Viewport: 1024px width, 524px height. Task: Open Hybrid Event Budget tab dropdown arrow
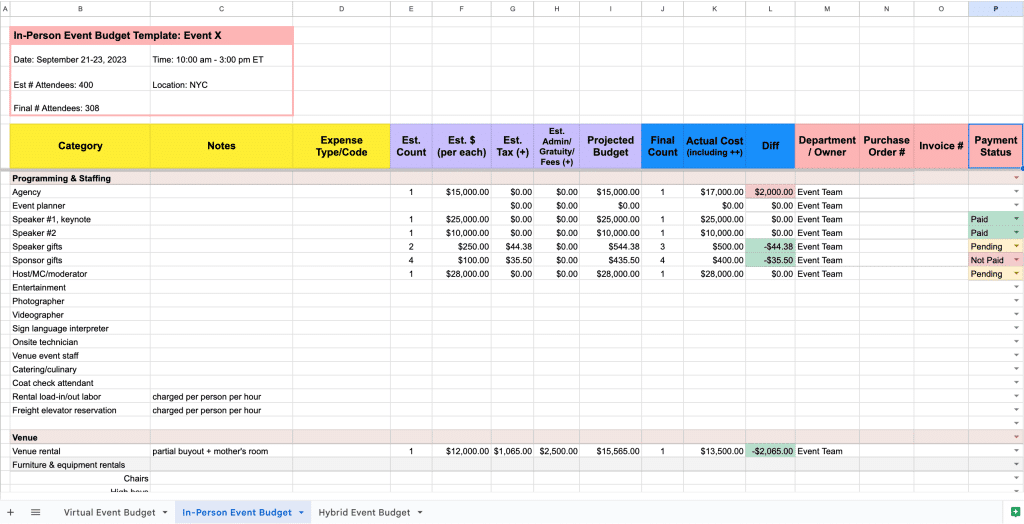tap(420, 512)
